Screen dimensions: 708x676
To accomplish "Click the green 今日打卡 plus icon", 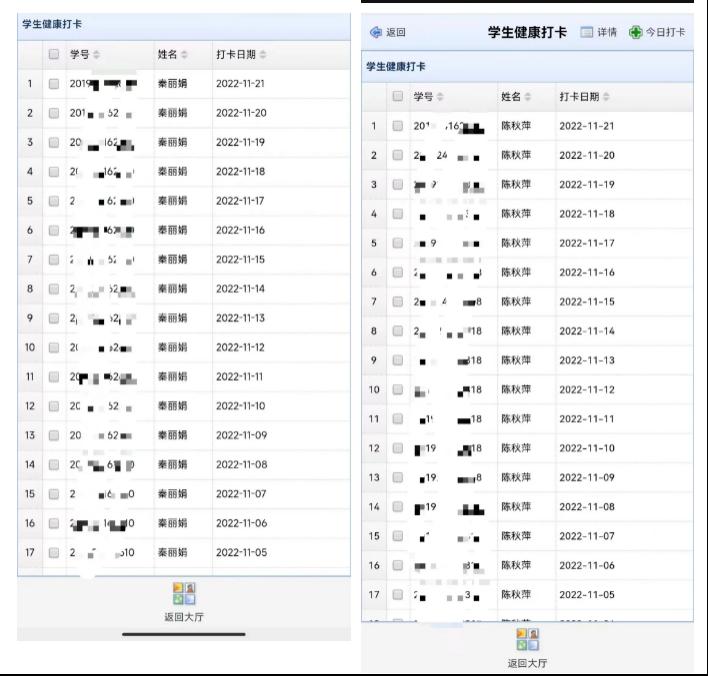I will tap(636, 33).
